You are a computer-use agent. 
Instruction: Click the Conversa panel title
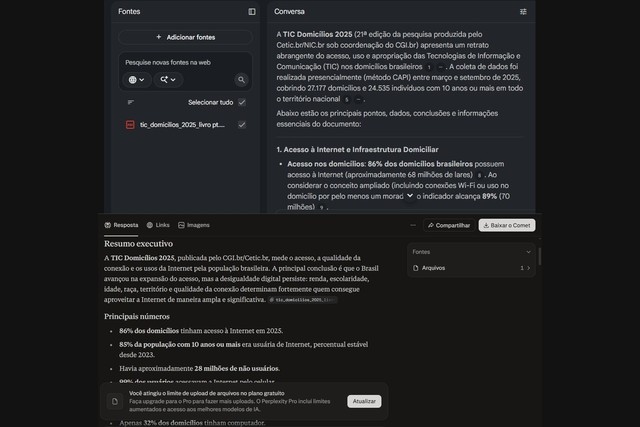click(289, 11)
